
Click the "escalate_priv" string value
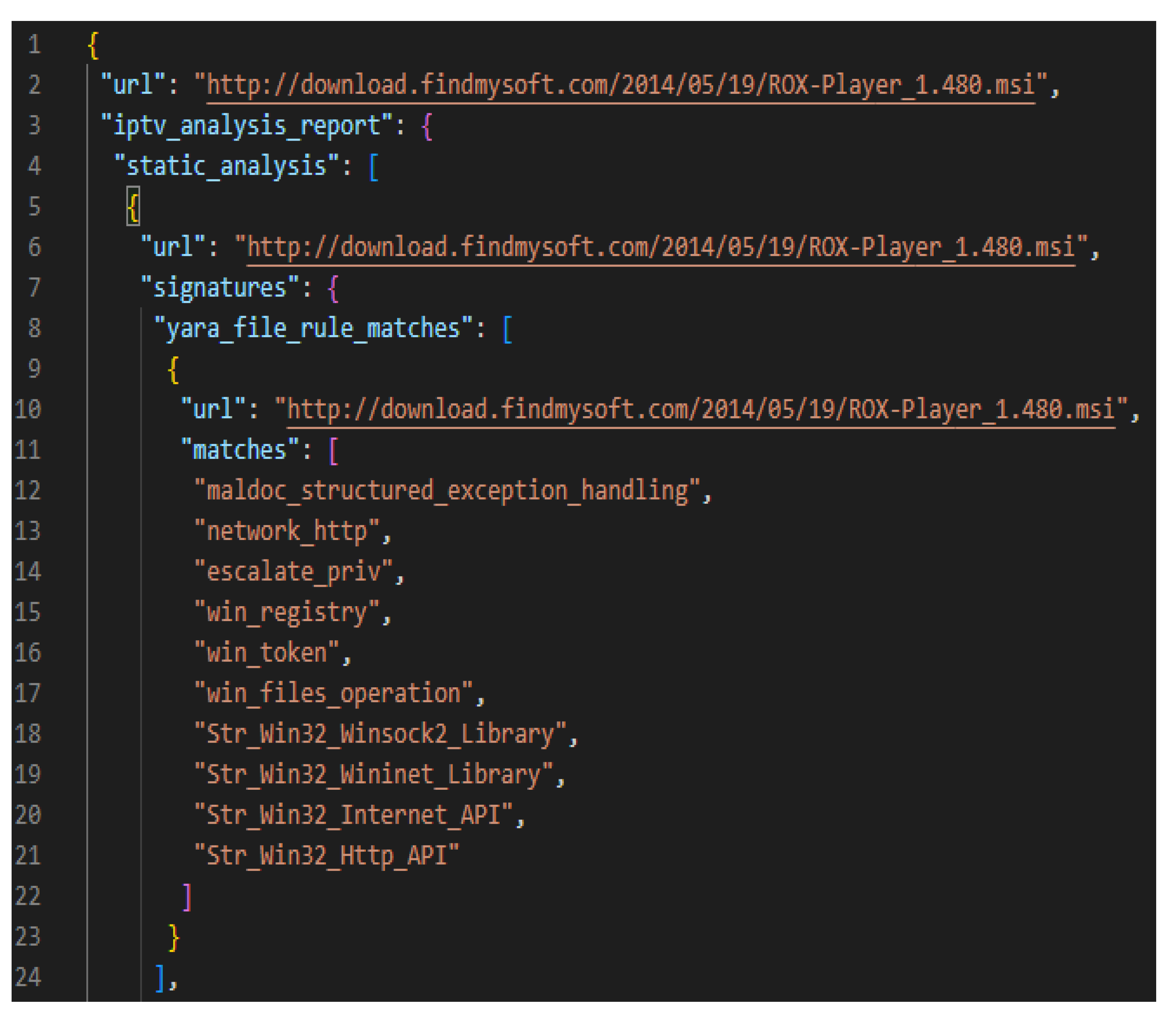[294, 571]
